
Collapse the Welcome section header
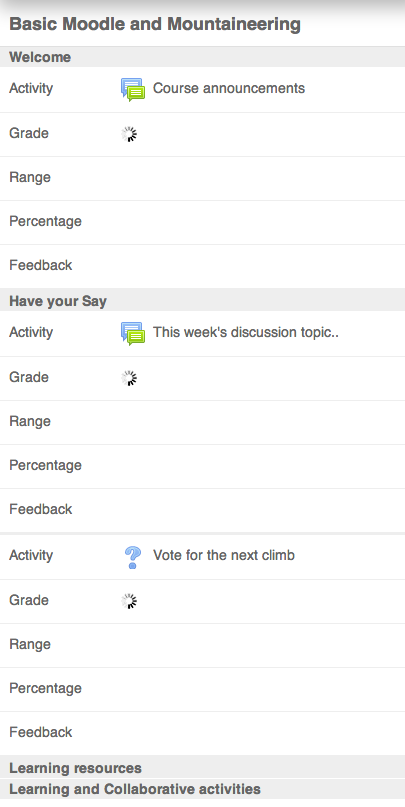point(40,57)
